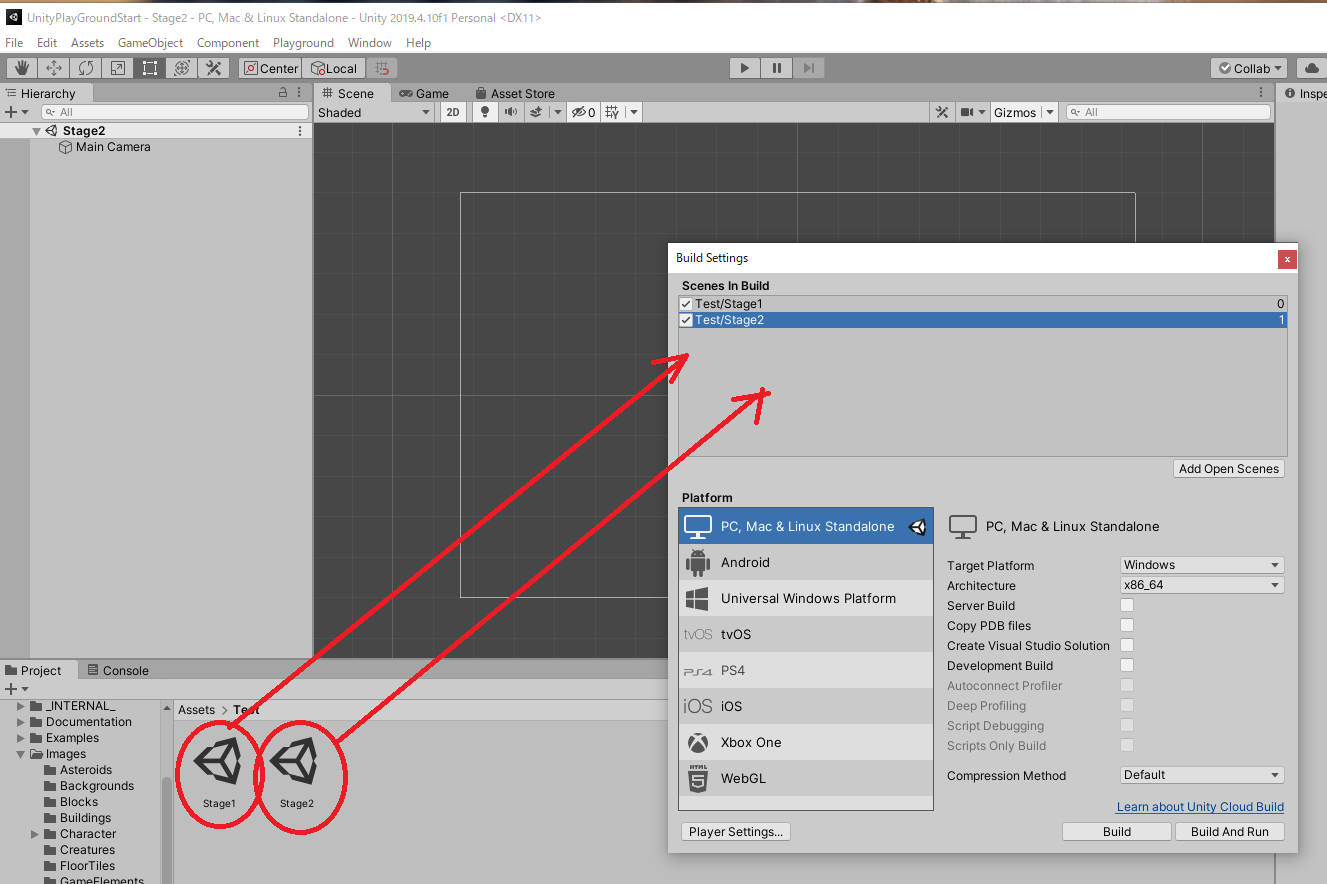Open the Shaded draw mode dropdown
This screenshot has width=1327, height=884.
pyautogui.click(x=374, y=112)
